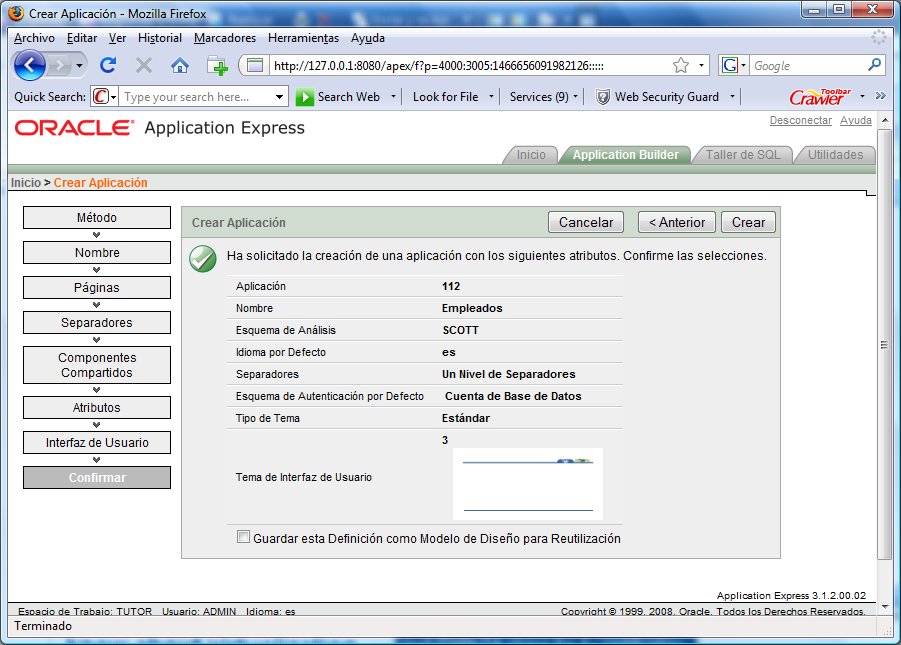Switch to the Inicio tab
Viewport: 901px width, 645px height.
pyautogui.click(x=530, y=155)
